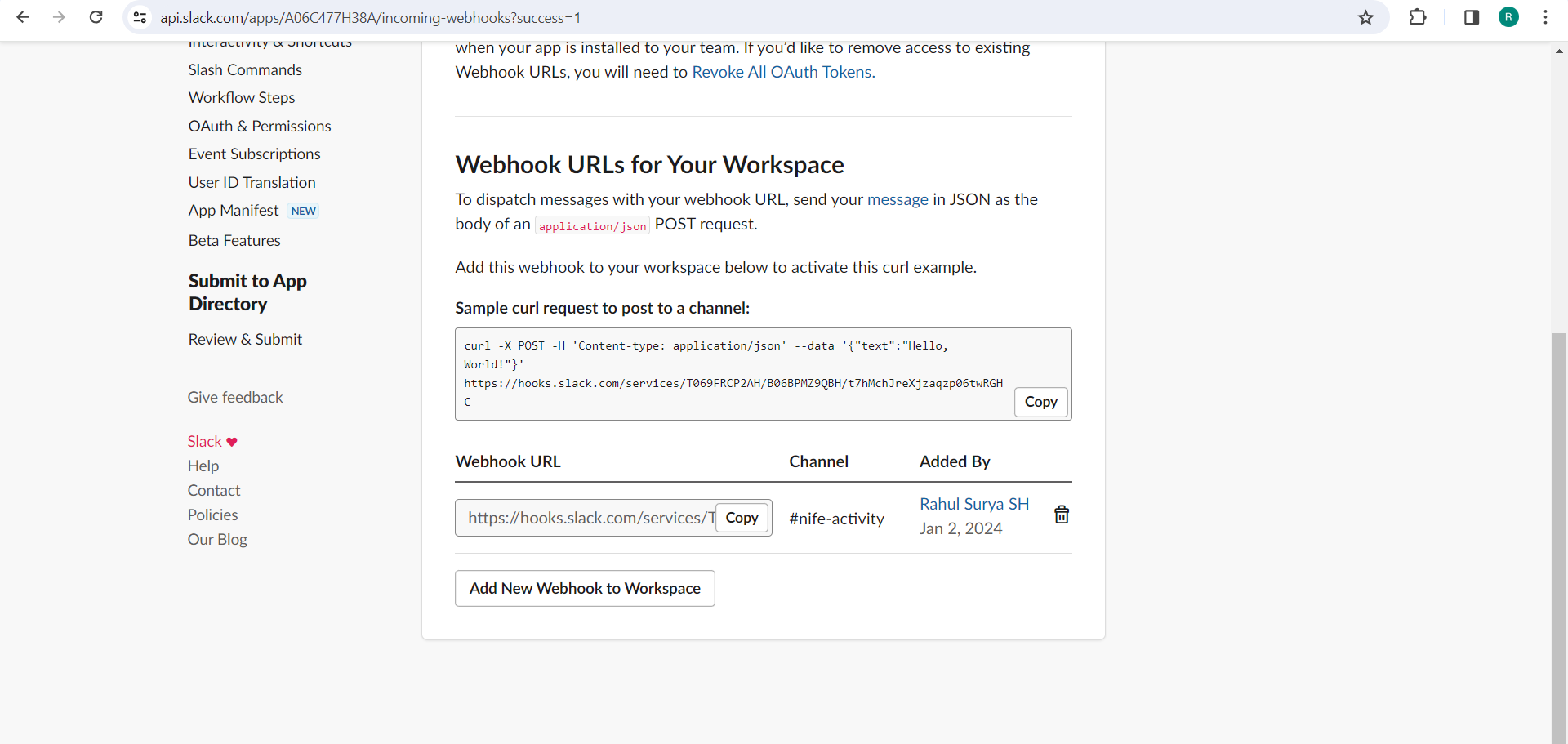Open Rahul Surya SH profile link
The width and height of the screenshot is (1568, 744).
973,504
